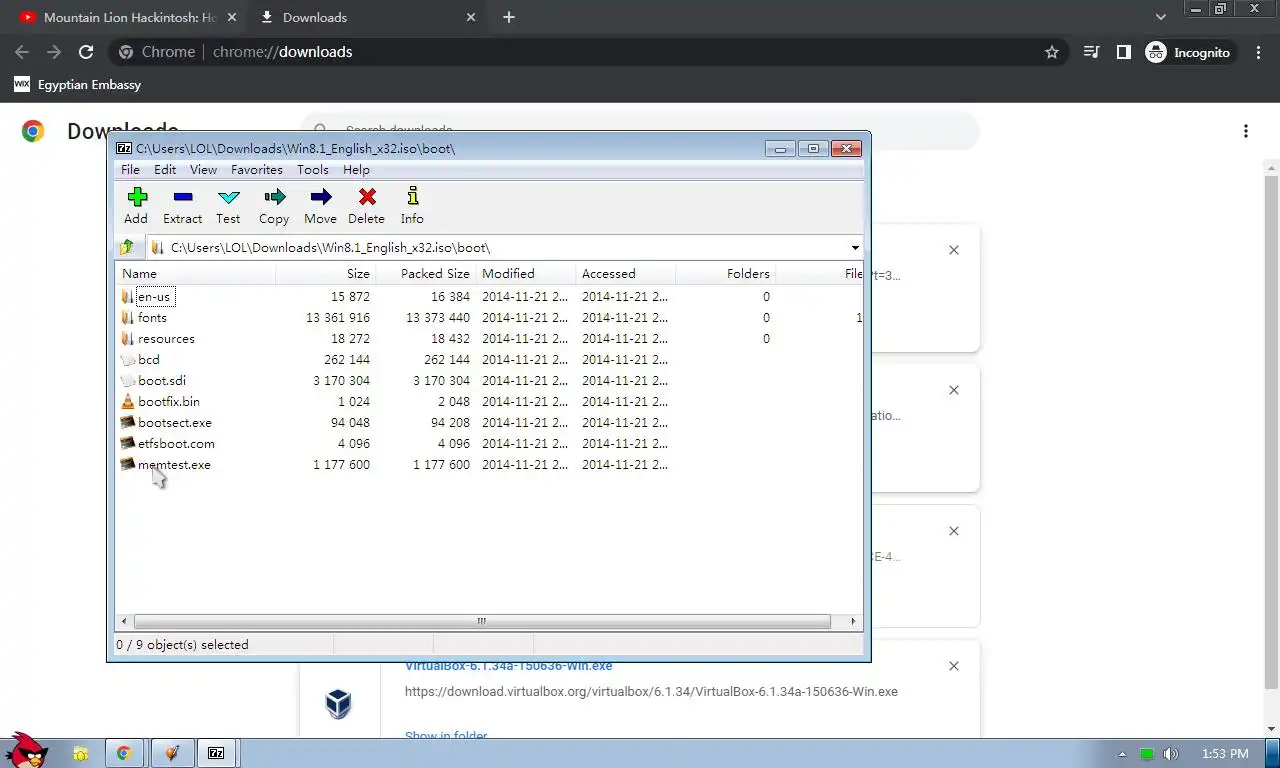Click the 7-Zip horizontal scrollbar thumb

[480, 621]
